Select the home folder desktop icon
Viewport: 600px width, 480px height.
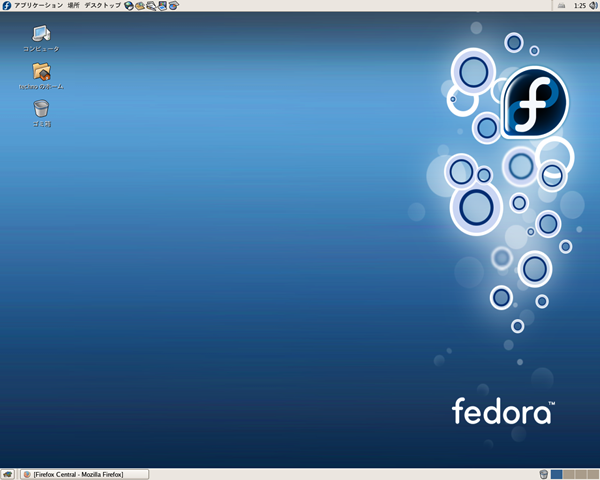click(x=41, y=72)
